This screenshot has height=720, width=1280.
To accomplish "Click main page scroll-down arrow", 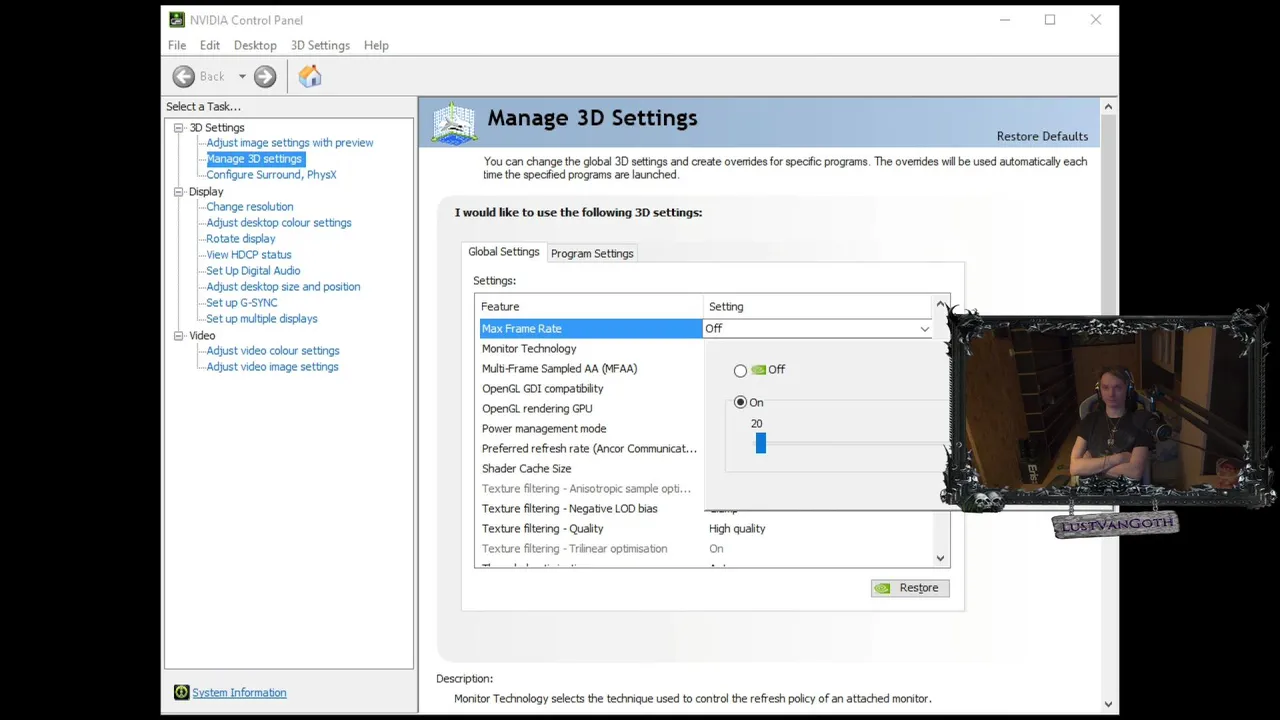I will [x=1108, y=704].
